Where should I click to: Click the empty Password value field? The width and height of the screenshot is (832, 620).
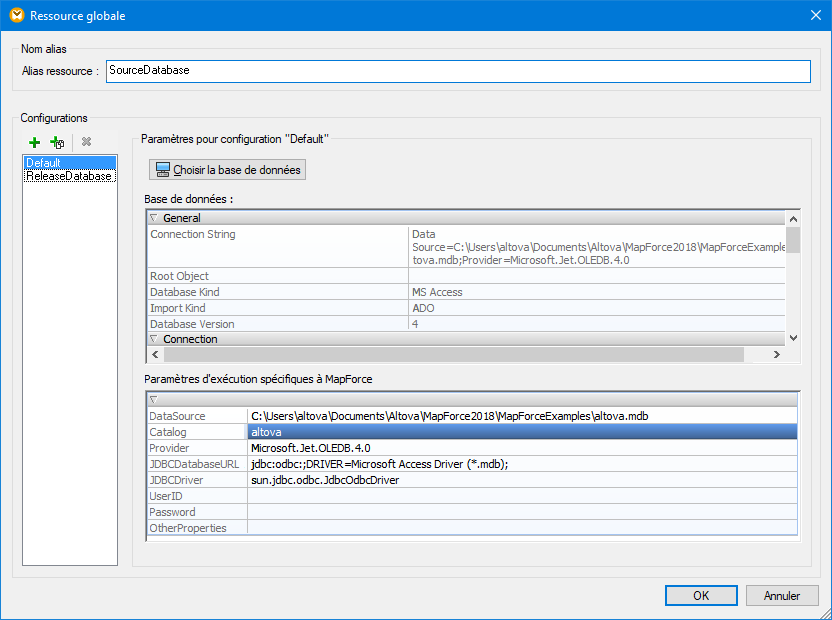pyautogui.click(x=520, y=512)
